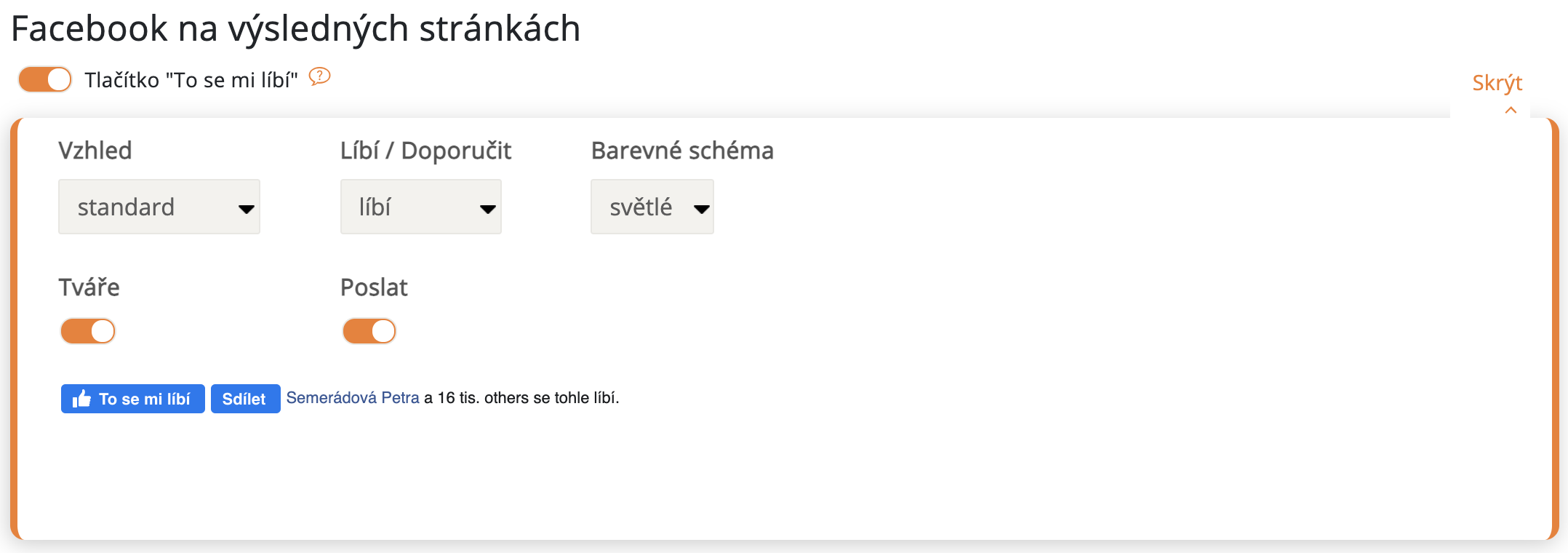1568x553 pixels.
Task: Click the Poslat label text
Action: (374, 287)
